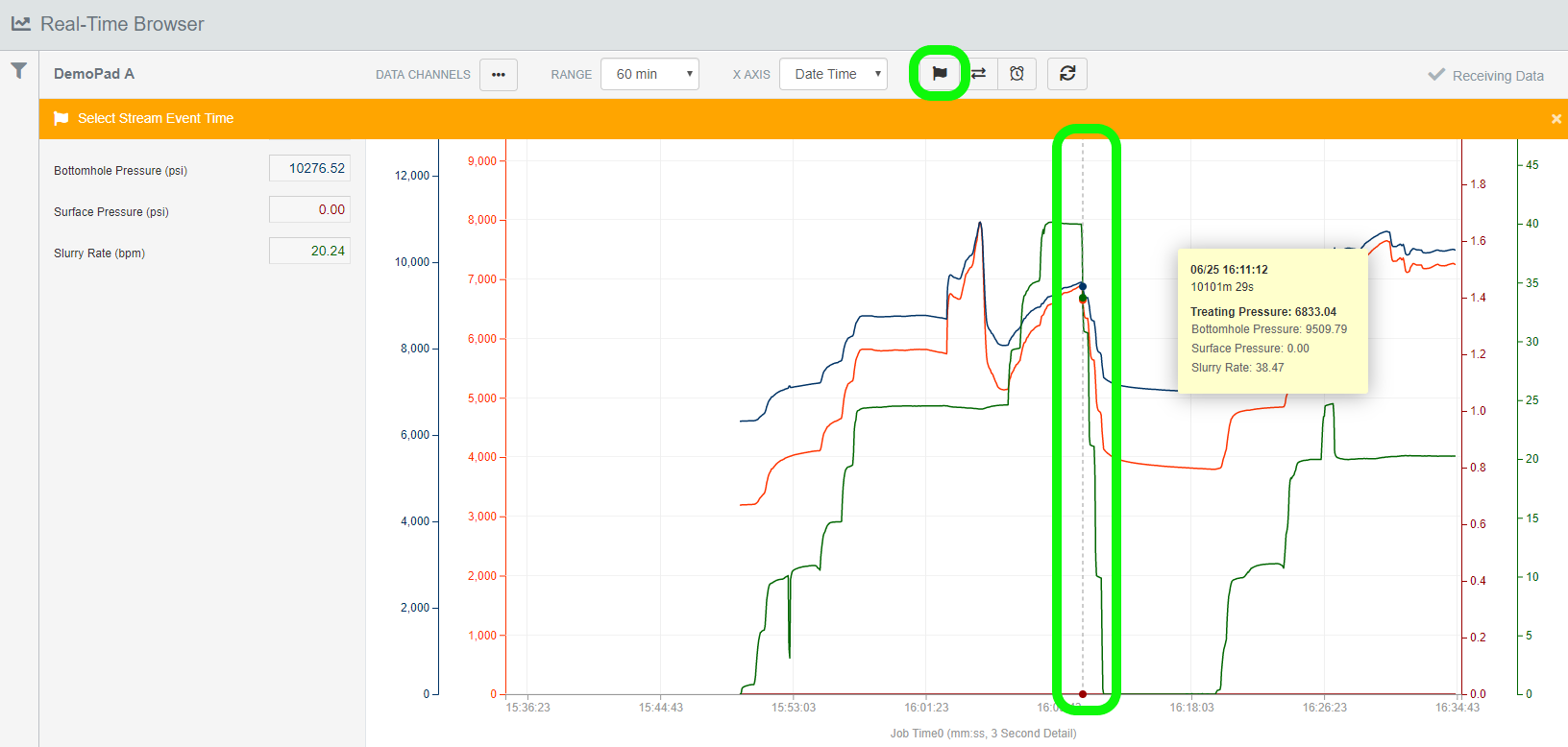This screenshot has width=1568, height=747.
Task: Click the blue data point on the cursor line
Action: (x=1083, y=286)
